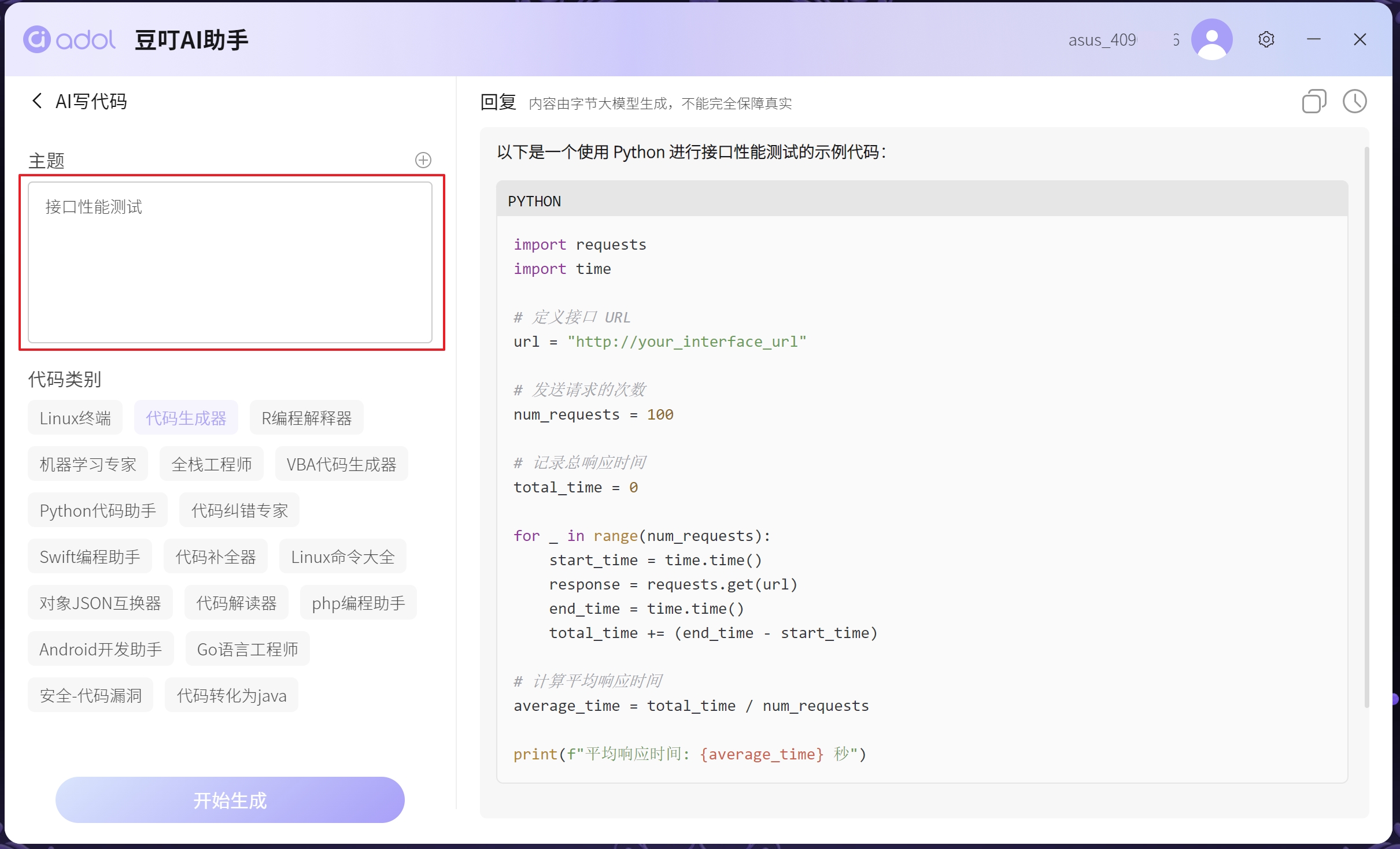Select the Swift编程助手 category
1400x849 pixels.
pos(90,557)
